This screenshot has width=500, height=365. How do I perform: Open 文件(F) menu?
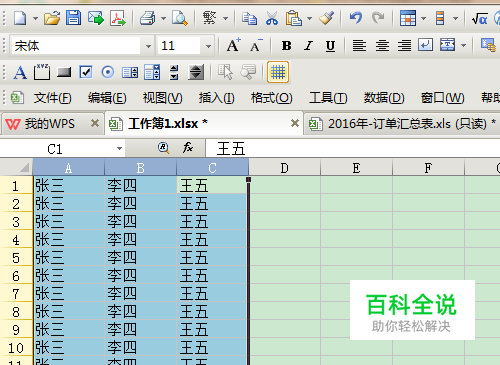tap(52, 98)
